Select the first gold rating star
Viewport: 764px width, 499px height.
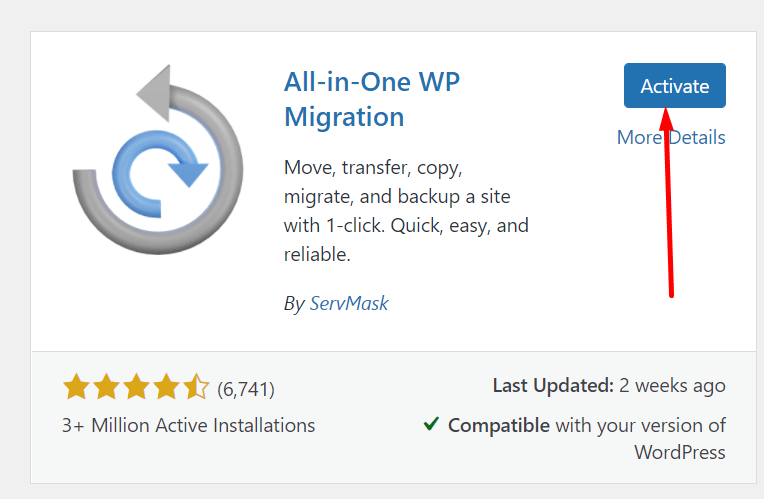[76, 387]
